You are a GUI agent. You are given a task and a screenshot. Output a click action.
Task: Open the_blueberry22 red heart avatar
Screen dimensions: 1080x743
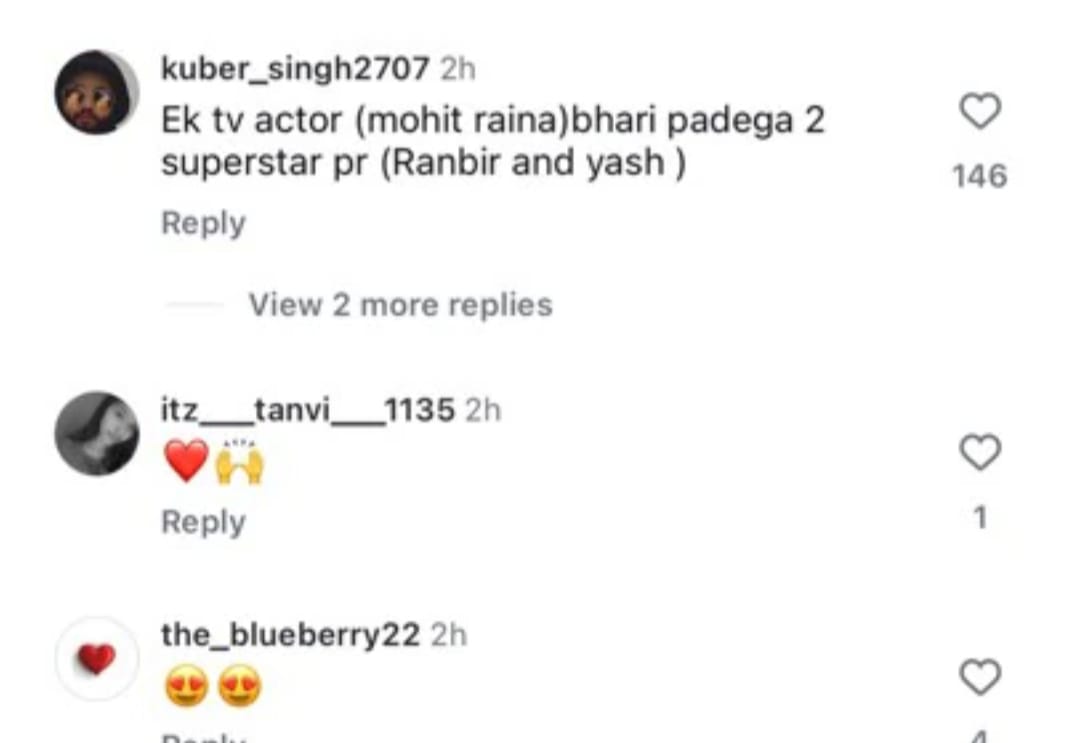[x=96, y=659]
